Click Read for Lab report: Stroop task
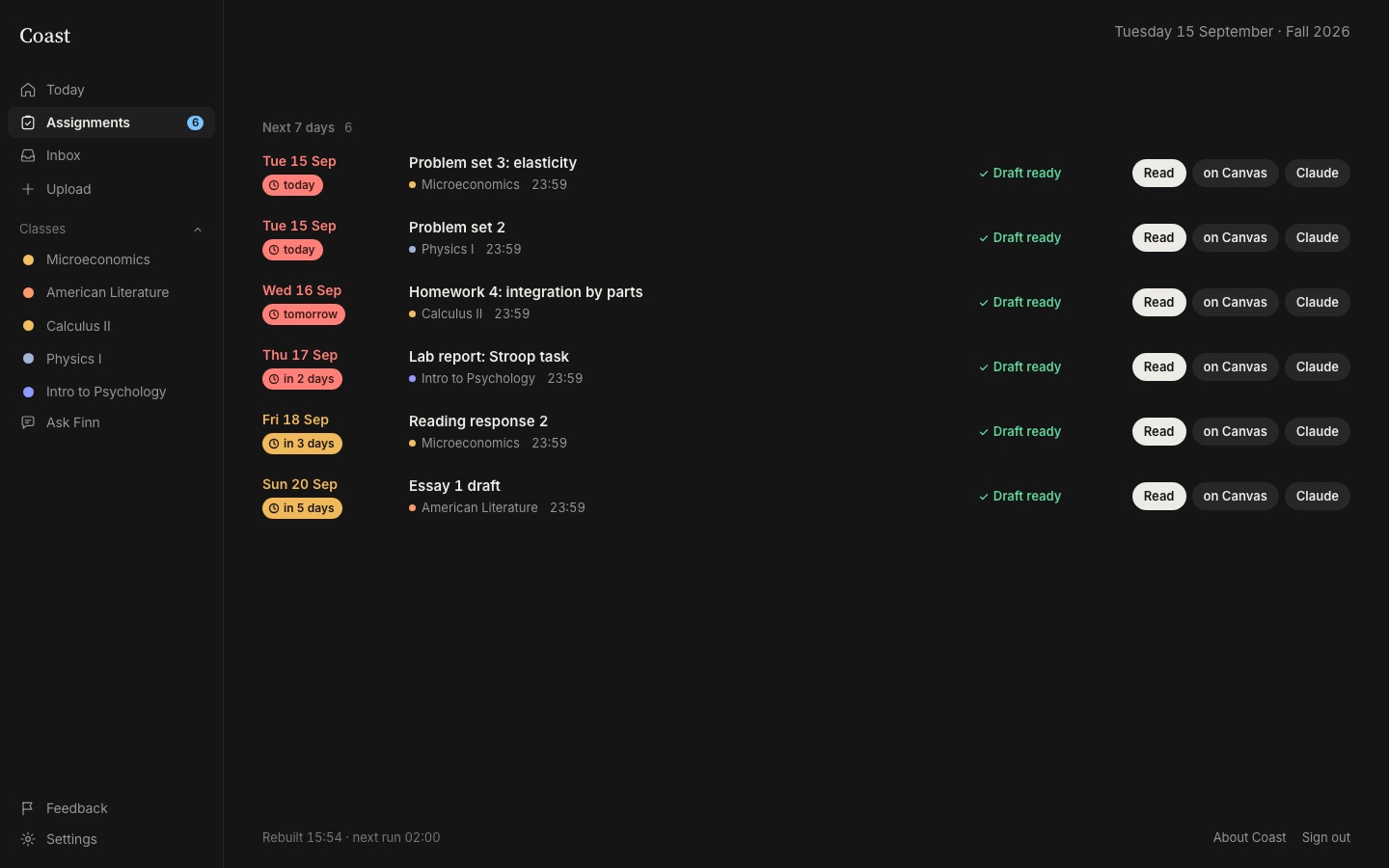The width and height of the screenshot is (1389, 868). [x=1158, y=367]
